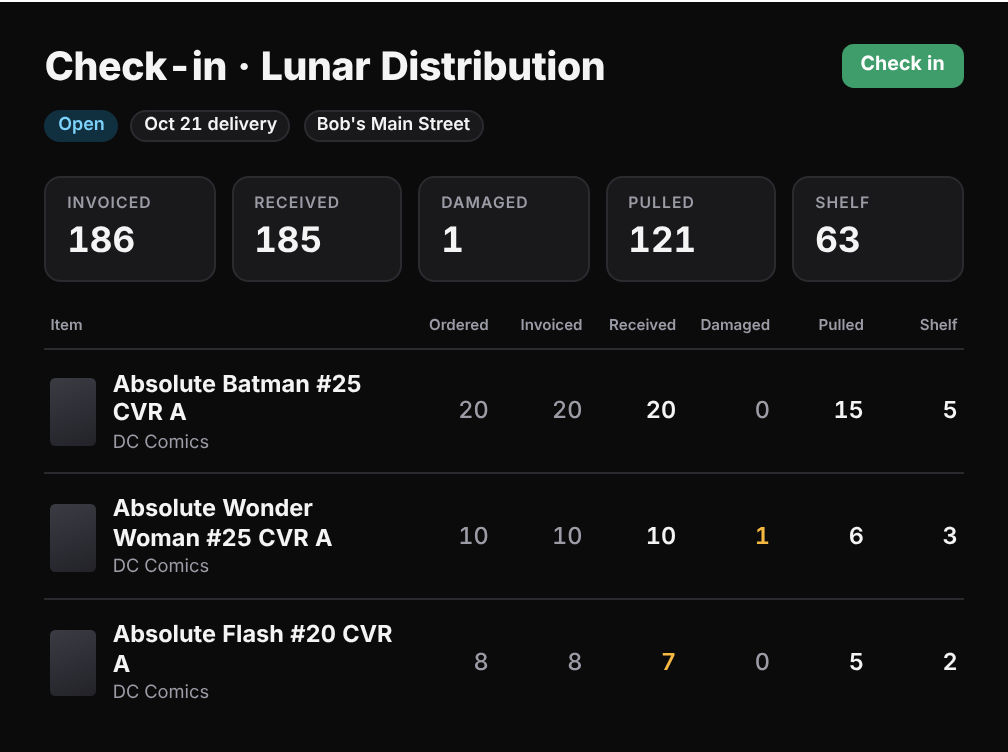Open the Absolute Wonder Woman #25 cover thumbnail
The image size is (1008, 752).
73,538
